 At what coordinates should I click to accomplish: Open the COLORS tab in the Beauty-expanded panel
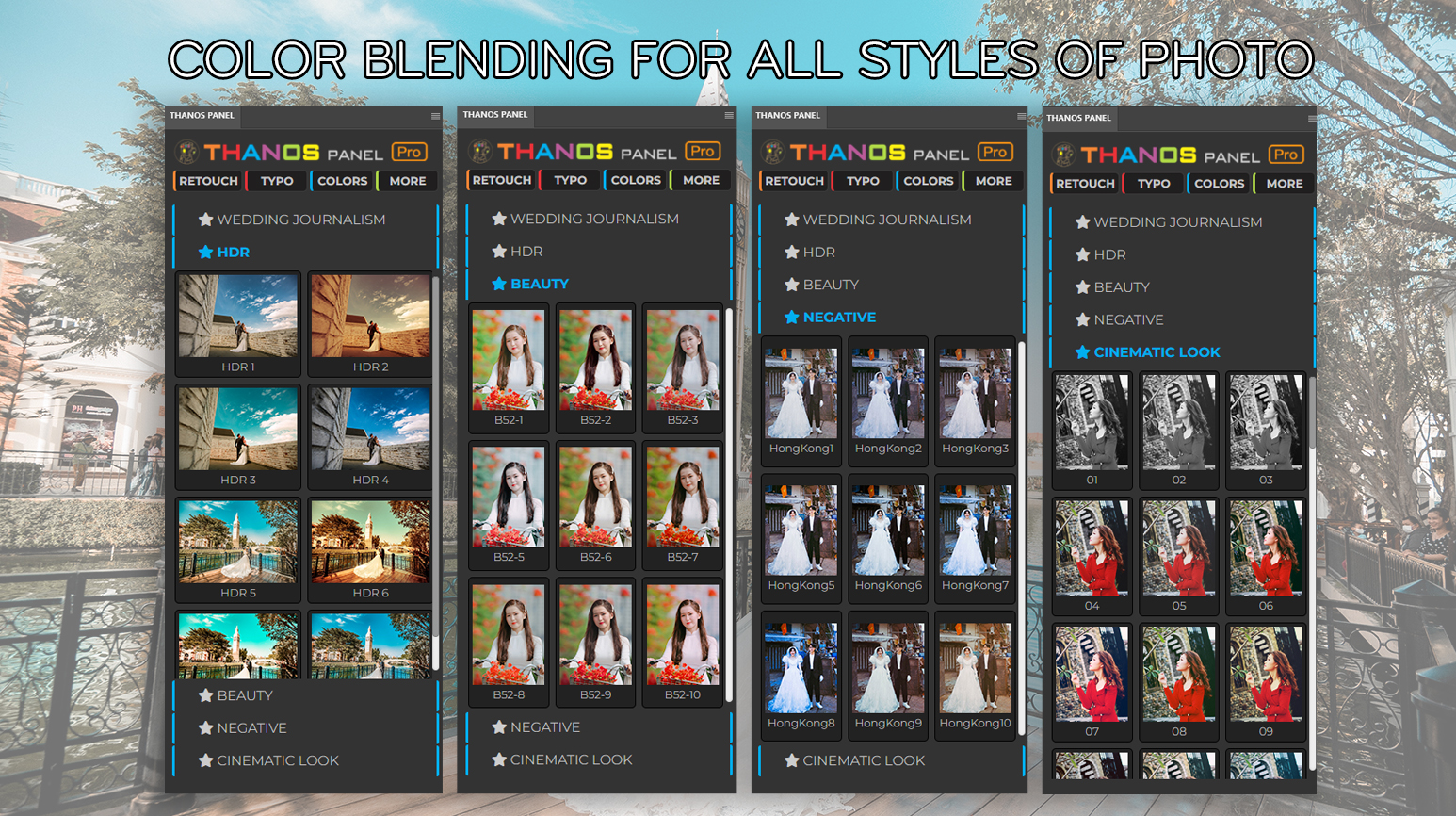[636, 180]
